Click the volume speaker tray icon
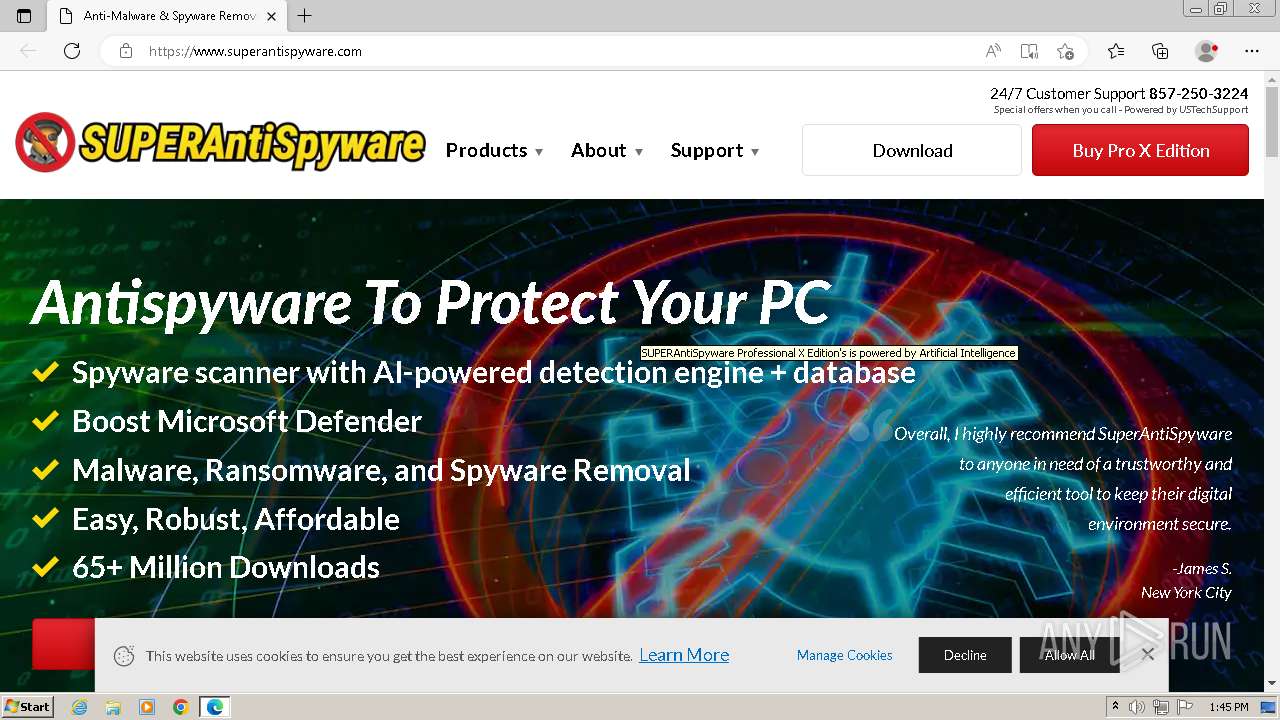 pos(1138,707)
